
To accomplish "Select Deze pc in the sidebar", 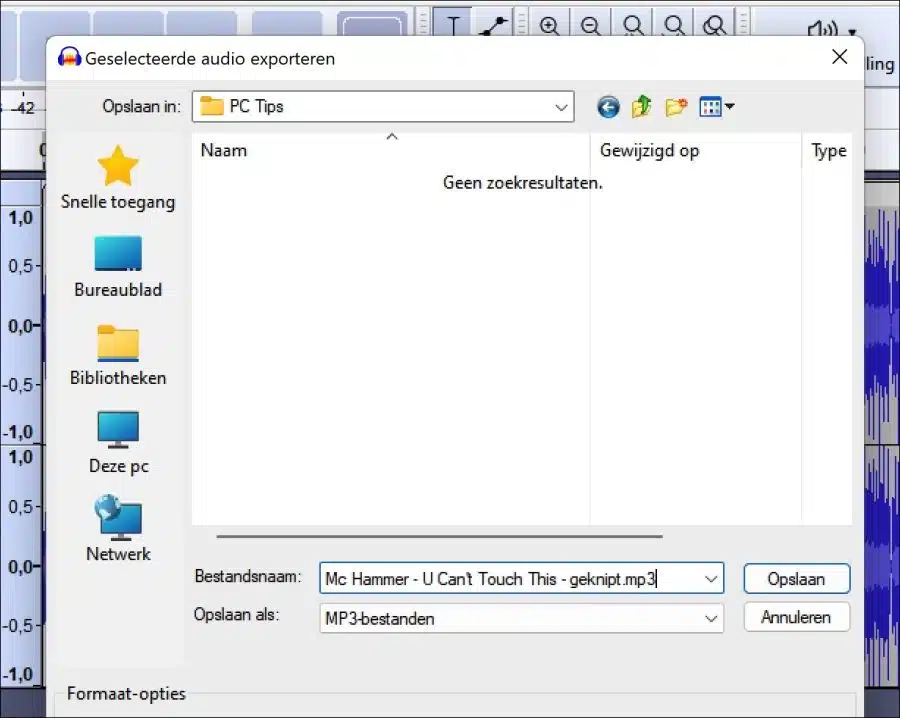I will (118, 443).
